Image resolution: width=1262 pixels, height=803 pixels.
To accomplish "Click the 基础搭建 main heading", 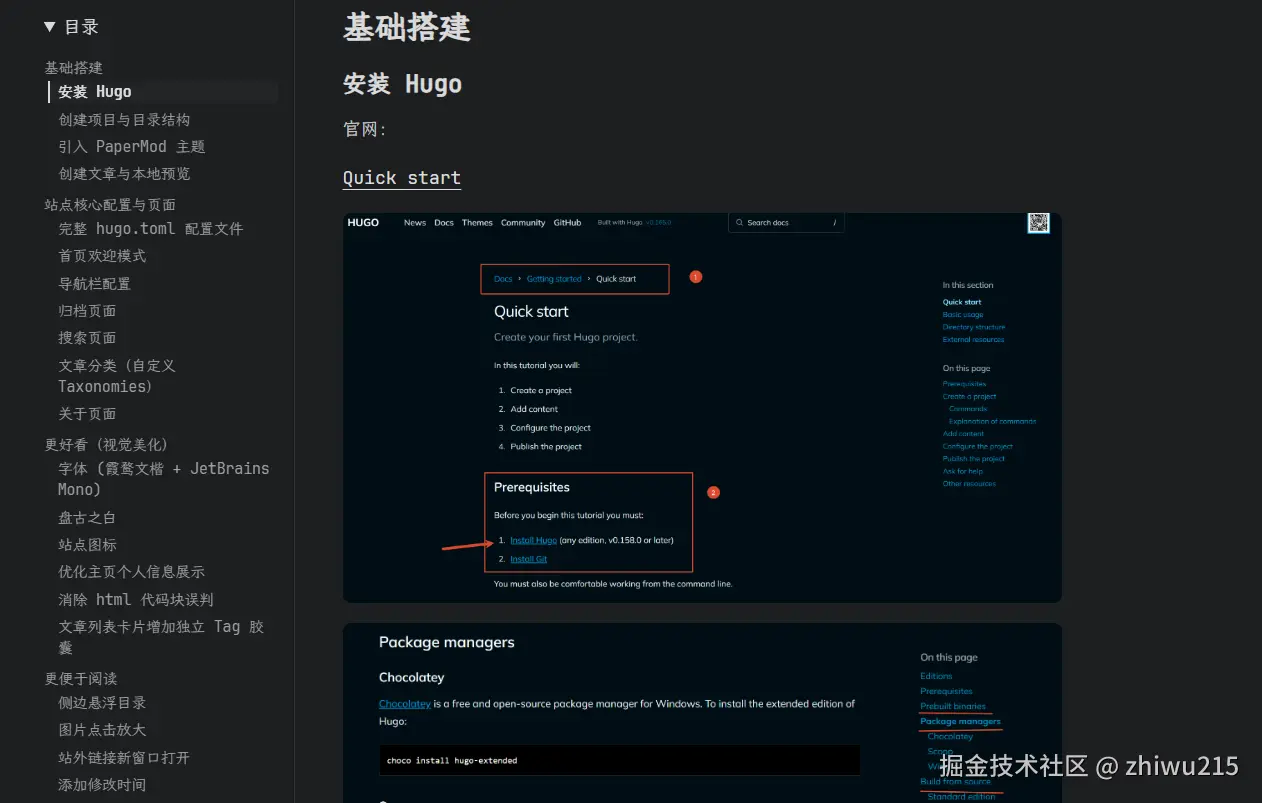I will coord(407,27).
